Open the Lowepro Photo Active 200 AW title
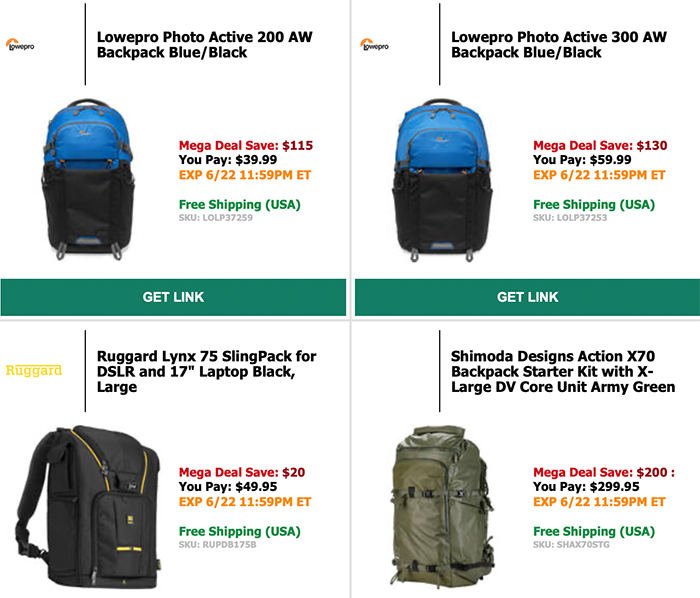The width and height of the screenshot is (700, 598). (x=204, y=45)
